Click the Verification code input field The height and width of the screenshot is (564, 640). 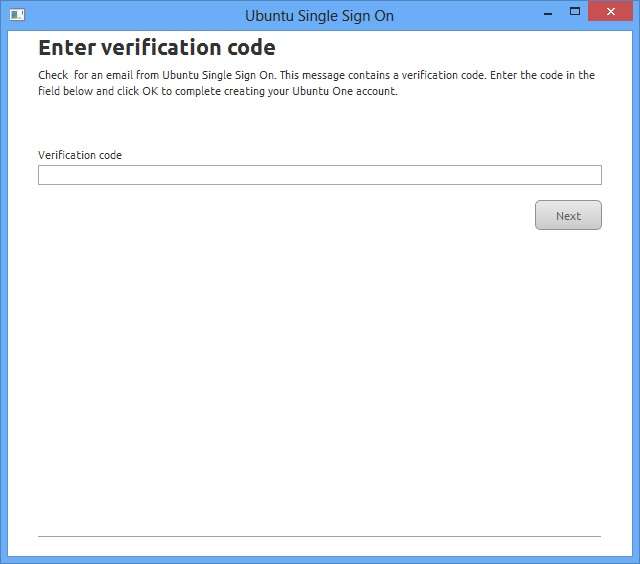coord(320,175)
